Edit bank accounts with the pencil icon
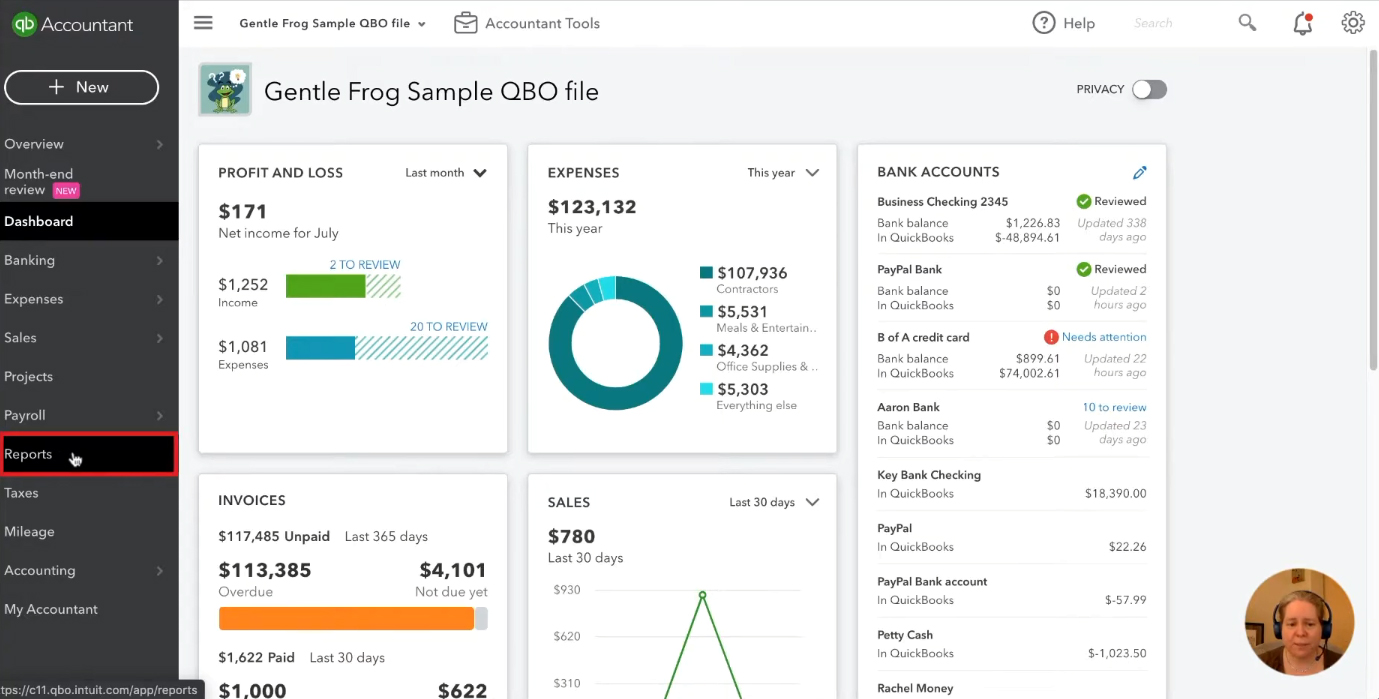The height and width of the screenshot is (699, 1379). coord(1139,173)
